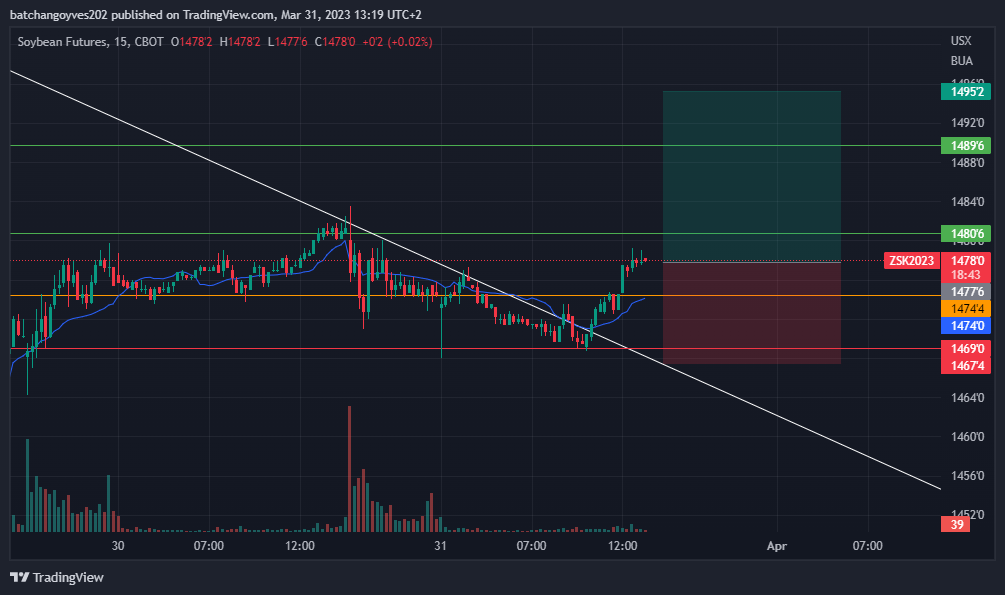
Task: Click the Apr label on time axis
Action: coord(777,546)
